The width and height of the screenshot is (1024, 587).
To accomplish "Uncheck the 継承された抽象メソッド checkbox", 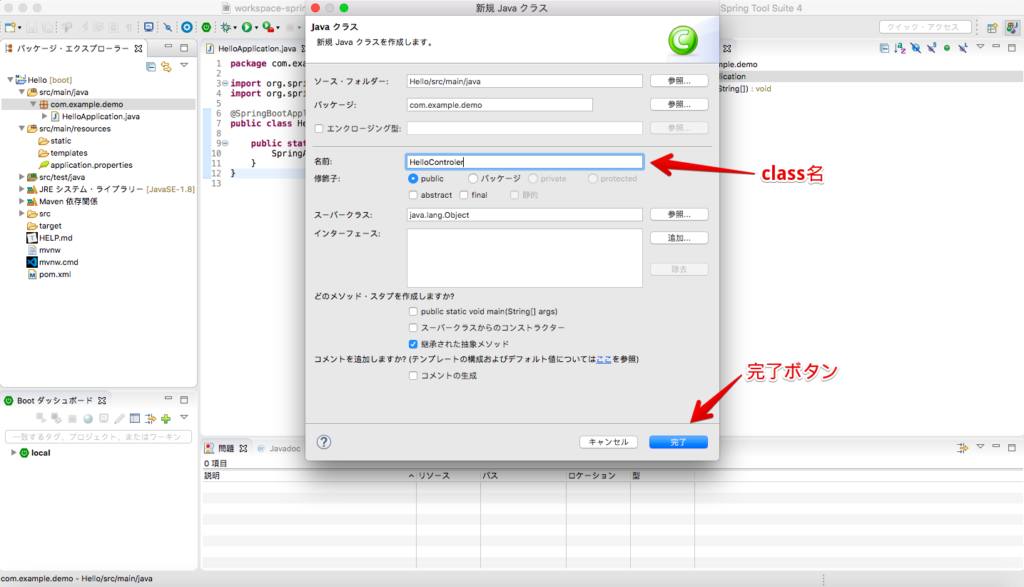I will click(x=413, y=343).
